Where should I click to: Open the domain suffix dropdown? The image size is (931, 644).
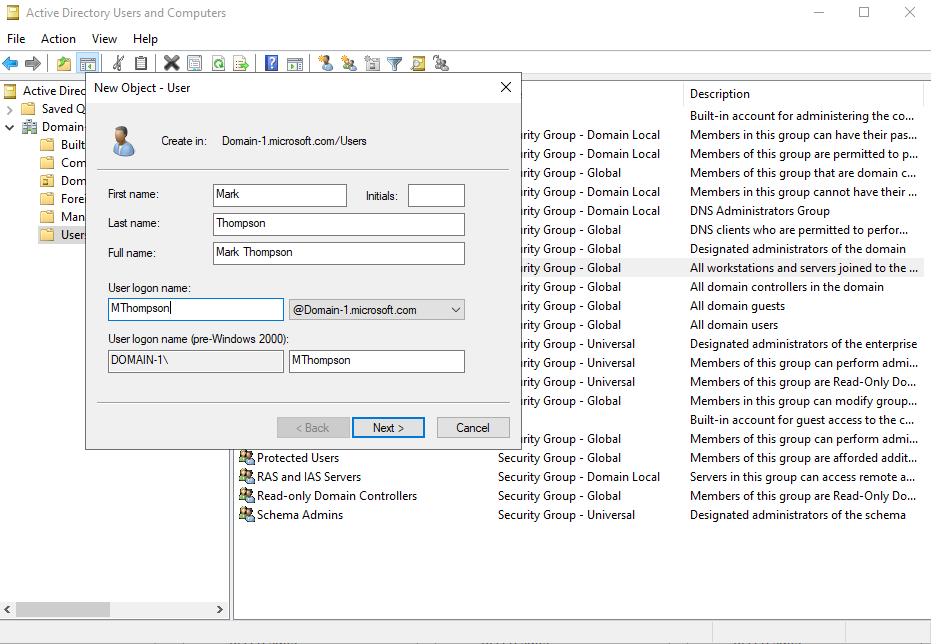(x=453, y=309)
